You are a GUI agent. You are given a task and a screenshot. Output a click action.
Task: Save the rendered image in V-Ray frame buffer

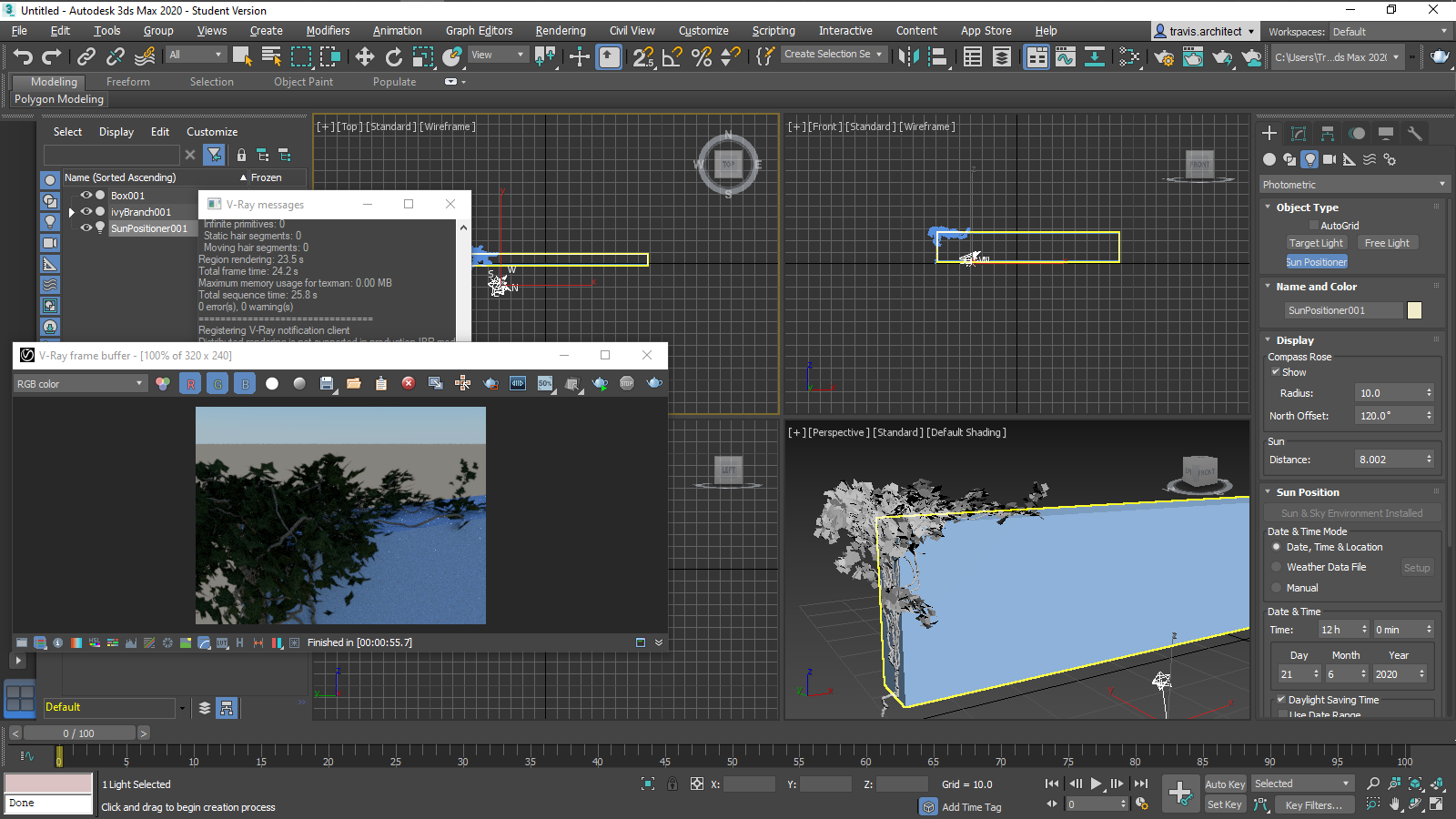[x=327, y=383]
